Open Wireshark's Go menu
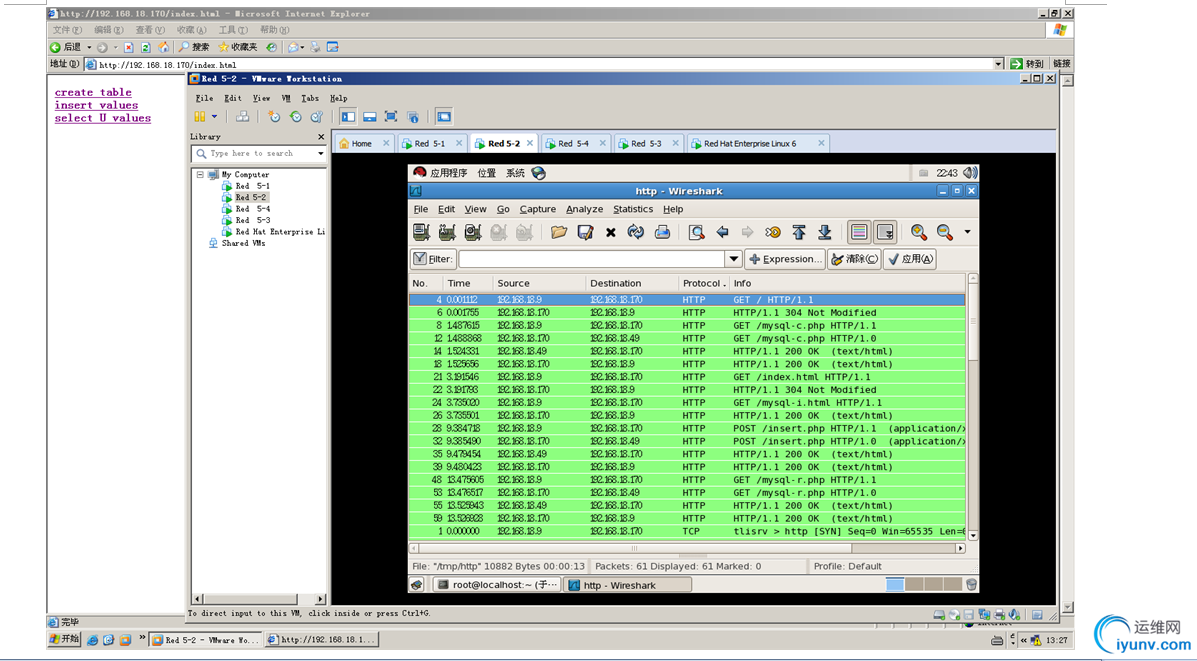Screen dimensions: 1197x661 click(x=503, y=209)
